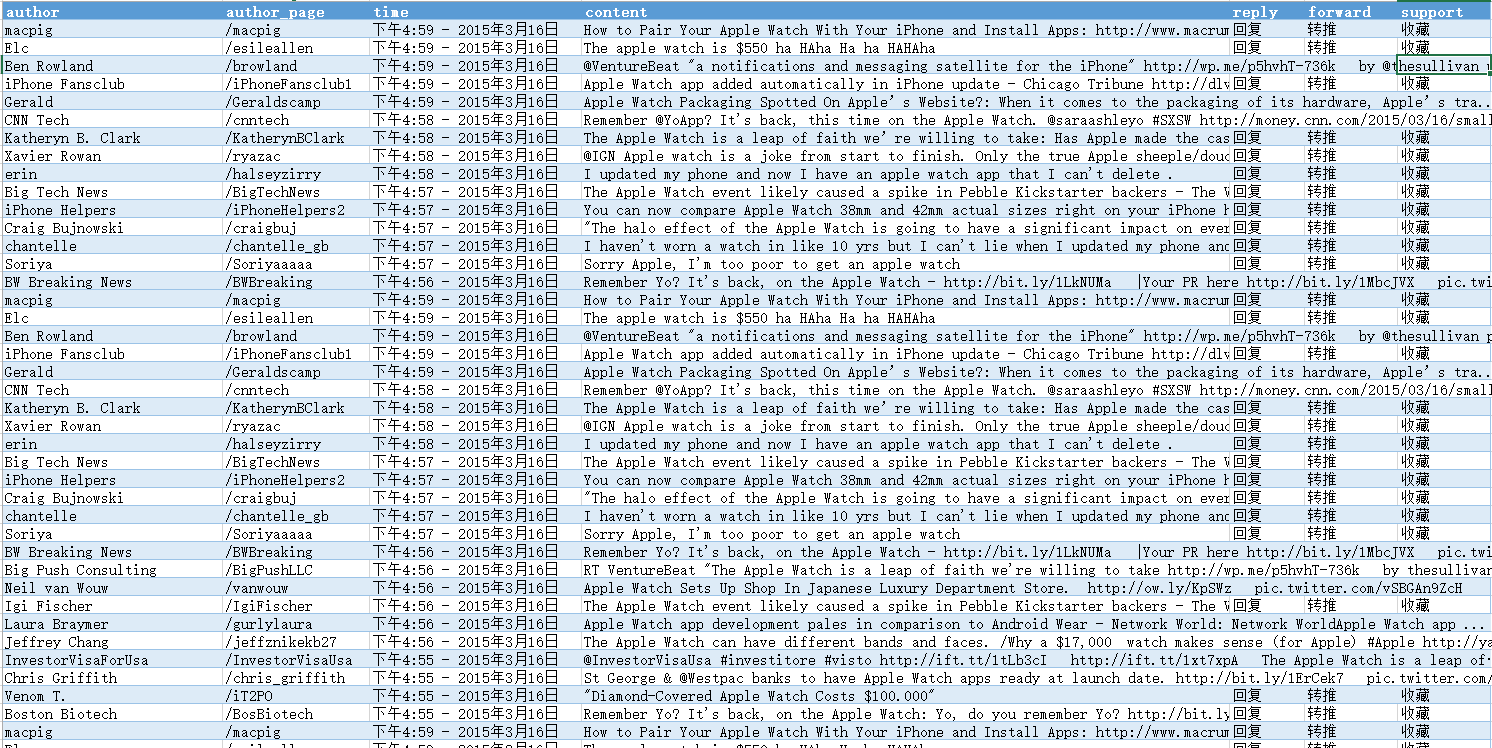Image resolution: width=1492 pixels, height=748 pixels.
Task: Select the 'author_page' column header cell
Action: pyautogui.click(x=298, y=12)
